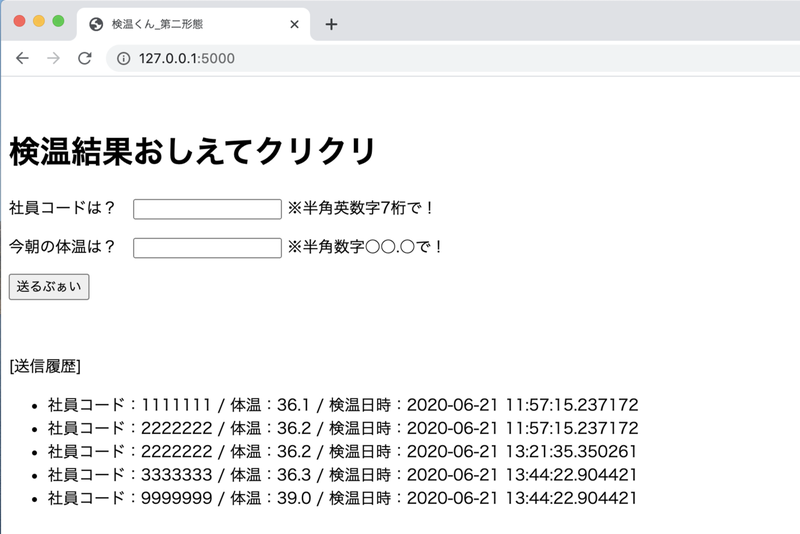View site information icon in address bar
Screen dimensions: 800x534
tap(123, 59)
